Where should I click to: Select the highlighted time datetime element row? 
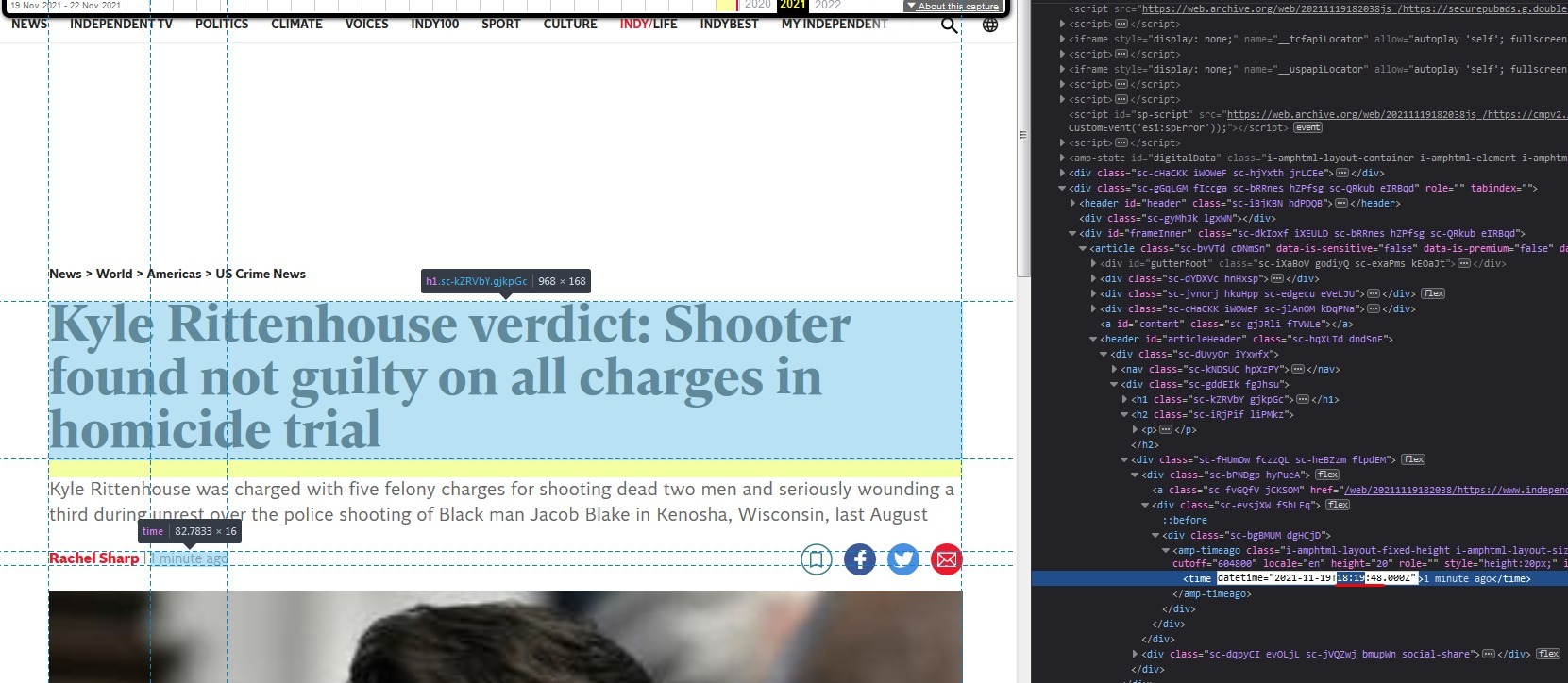1299,578
